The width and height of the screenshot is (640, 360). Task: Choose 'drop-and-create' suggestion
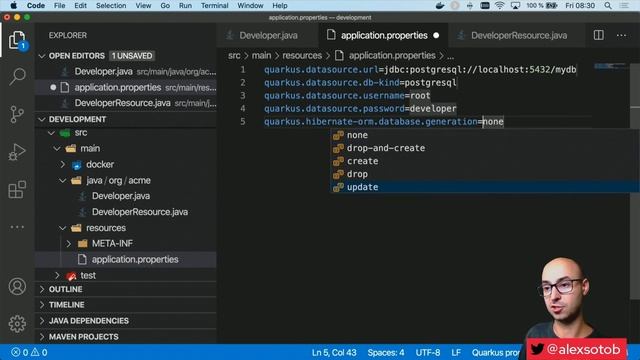(484, 148)
